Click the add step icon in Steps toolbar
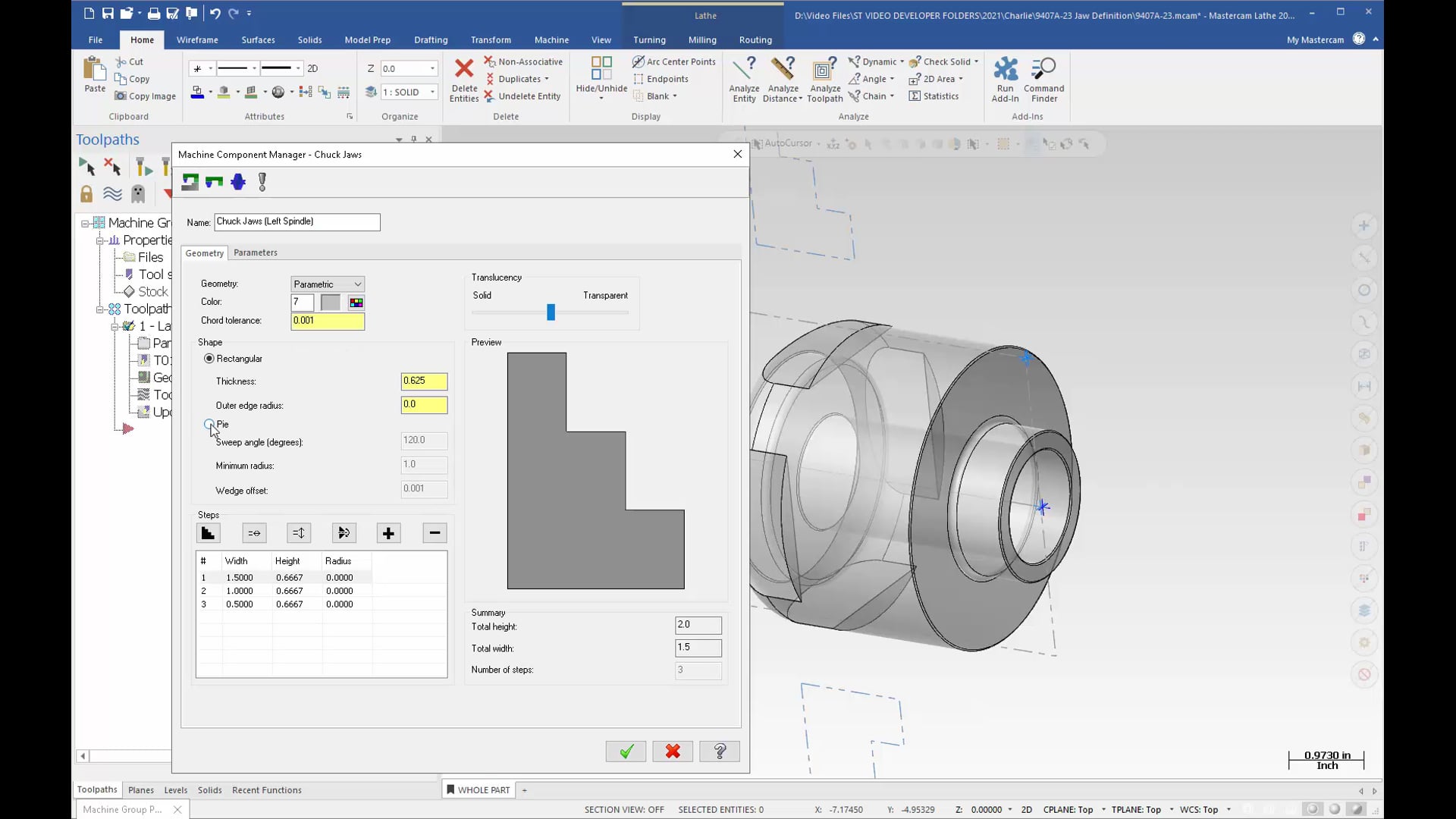 click(x=389, y=533)
